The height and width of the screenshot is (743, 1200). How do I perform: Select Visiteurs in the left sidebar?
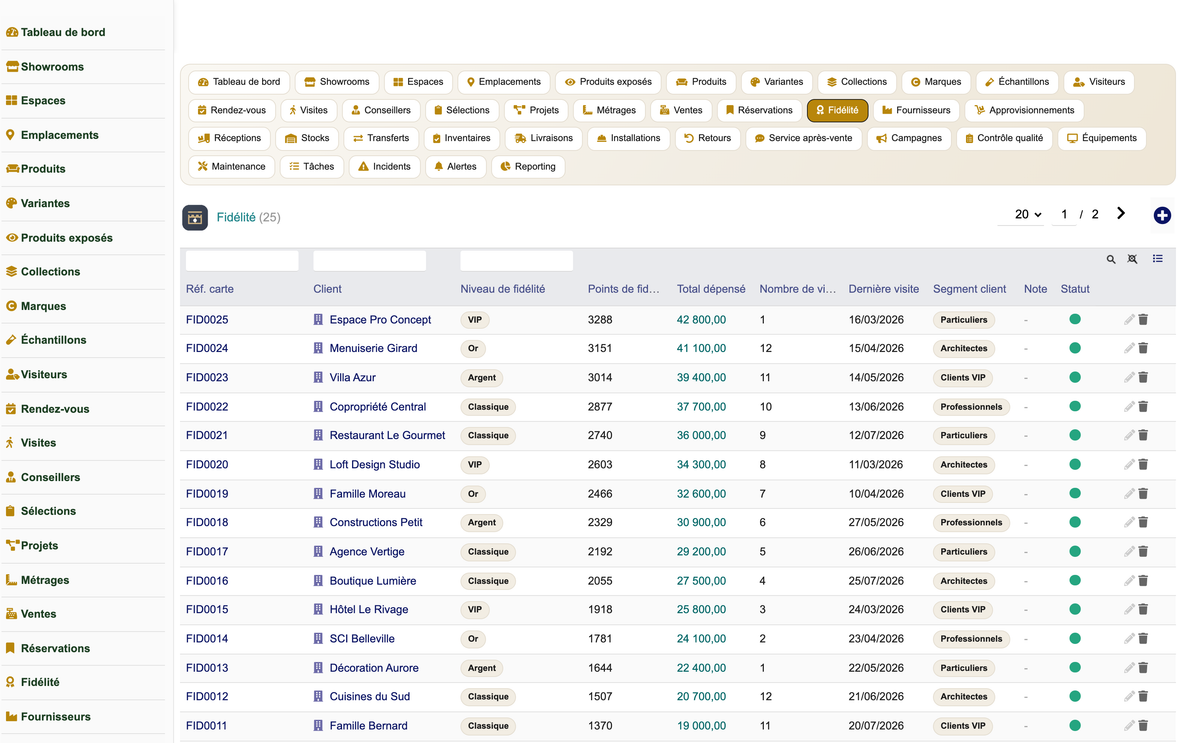[44, 375]
